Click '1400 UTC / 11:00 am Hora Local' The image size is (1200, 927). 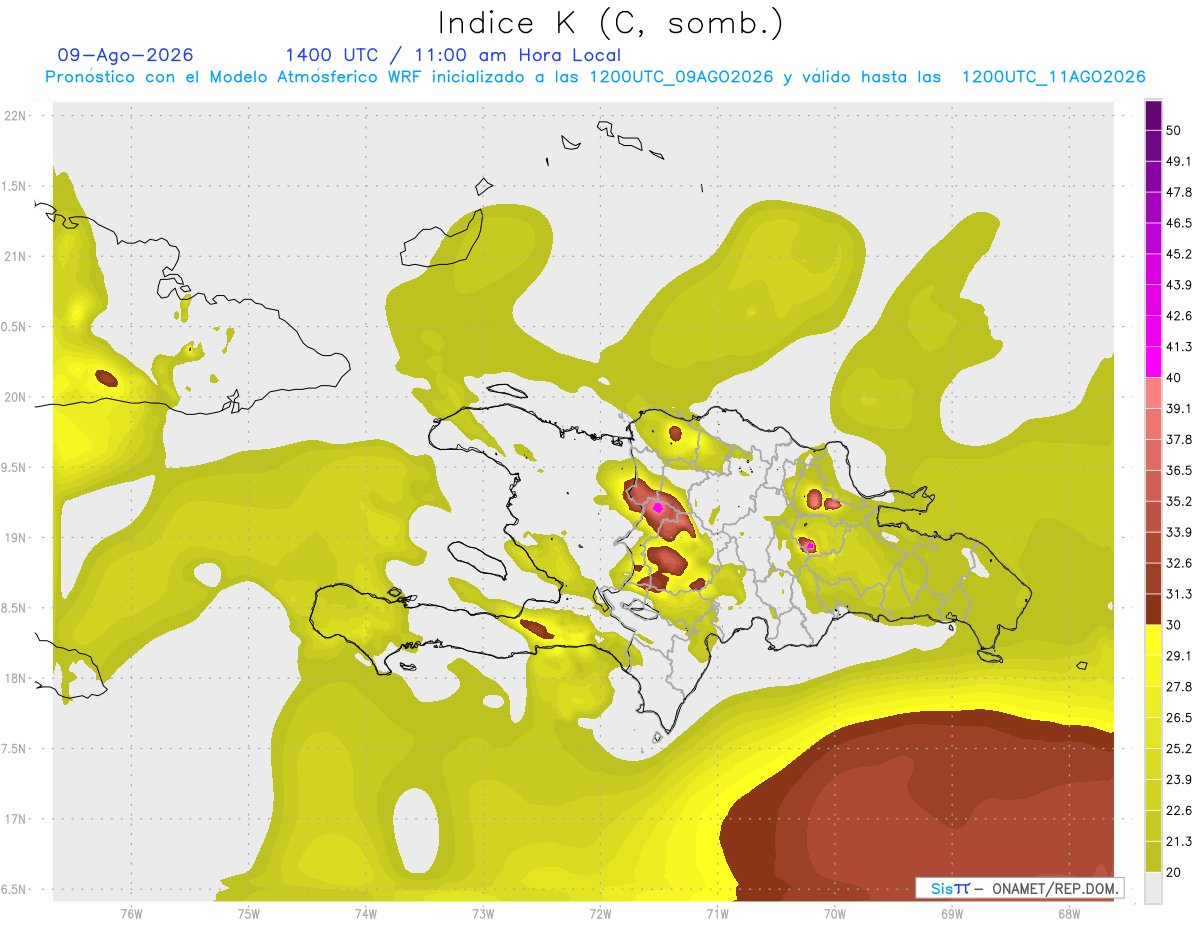click(x=453, y=56)
